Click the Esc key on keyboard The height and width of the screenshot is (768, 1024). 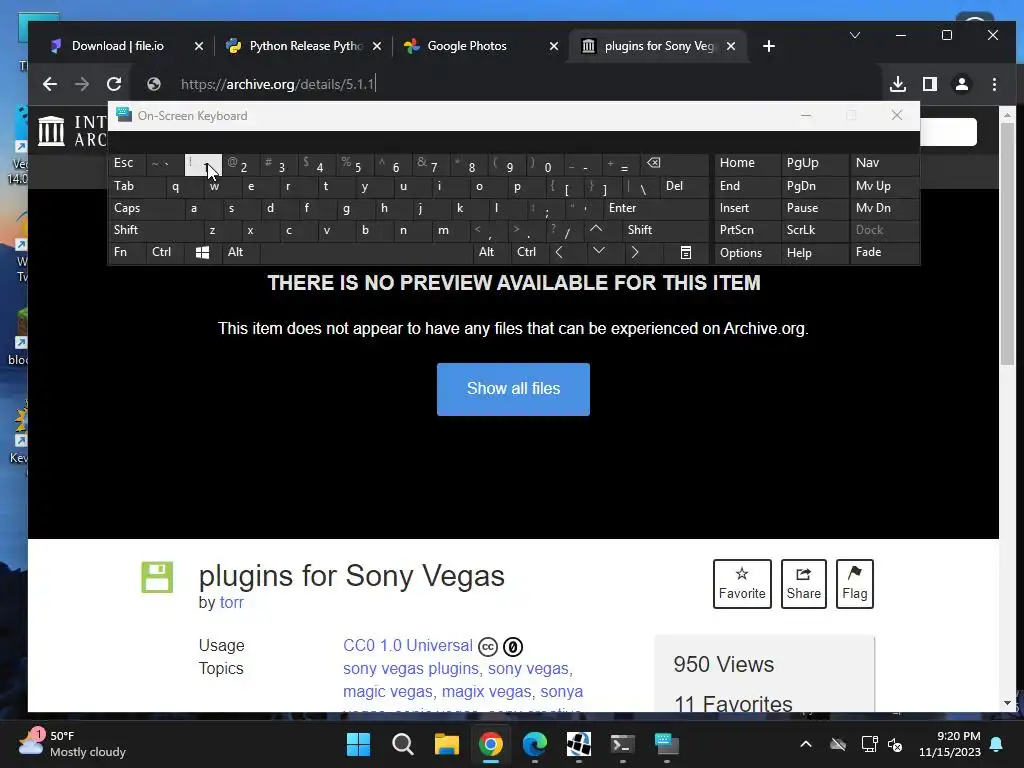pyautogui.click(x=127, y=163)
